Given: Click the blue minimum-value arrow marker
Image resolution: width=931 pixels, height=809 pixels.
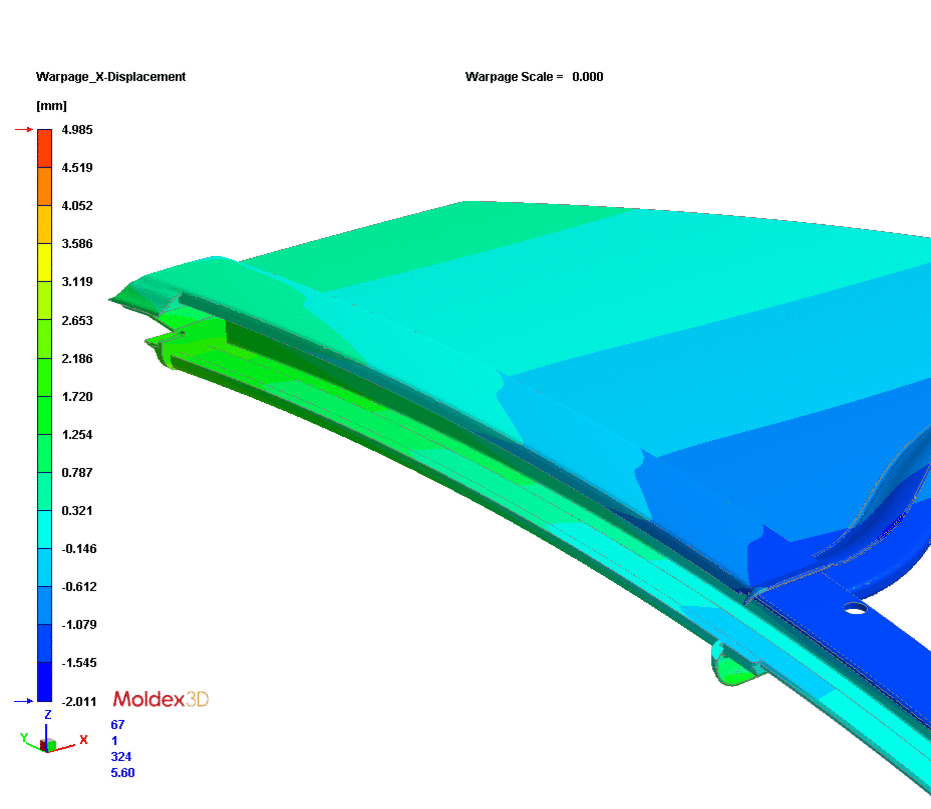Looking at the screenshot, I should pyautogui.click(x=24, y=701).
